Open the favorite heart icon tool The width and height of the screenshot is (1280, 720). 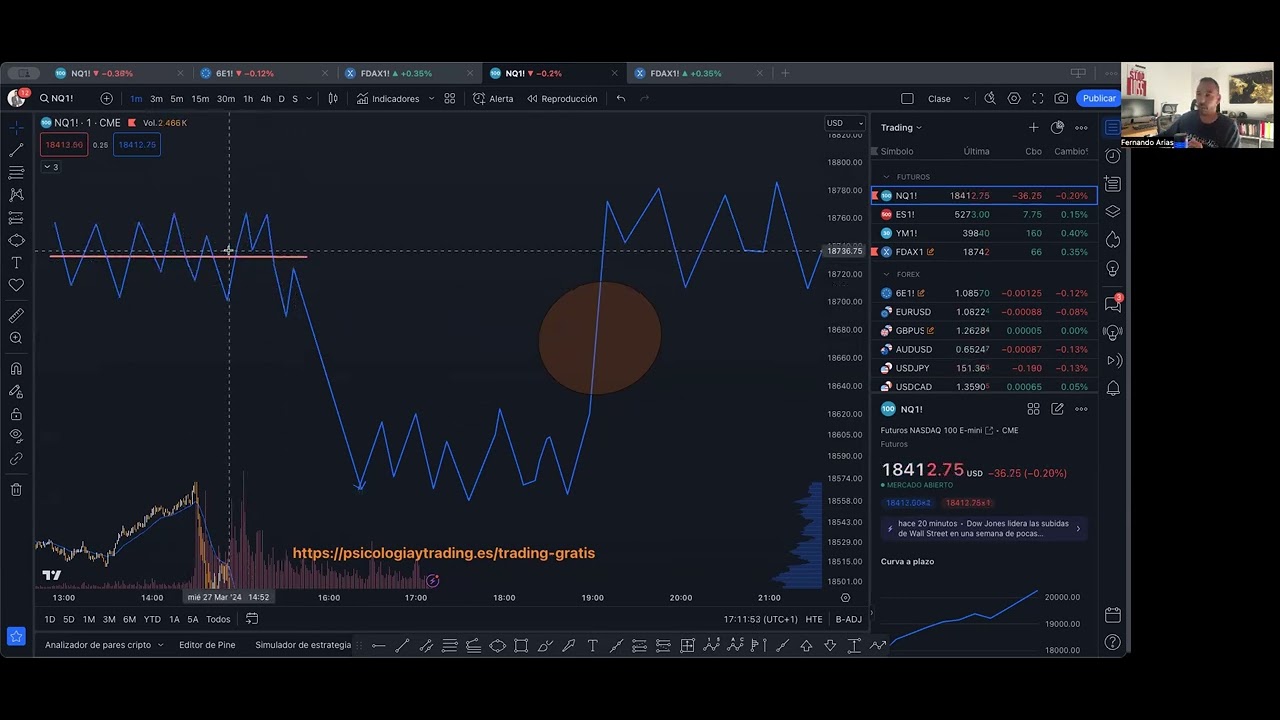16,286
